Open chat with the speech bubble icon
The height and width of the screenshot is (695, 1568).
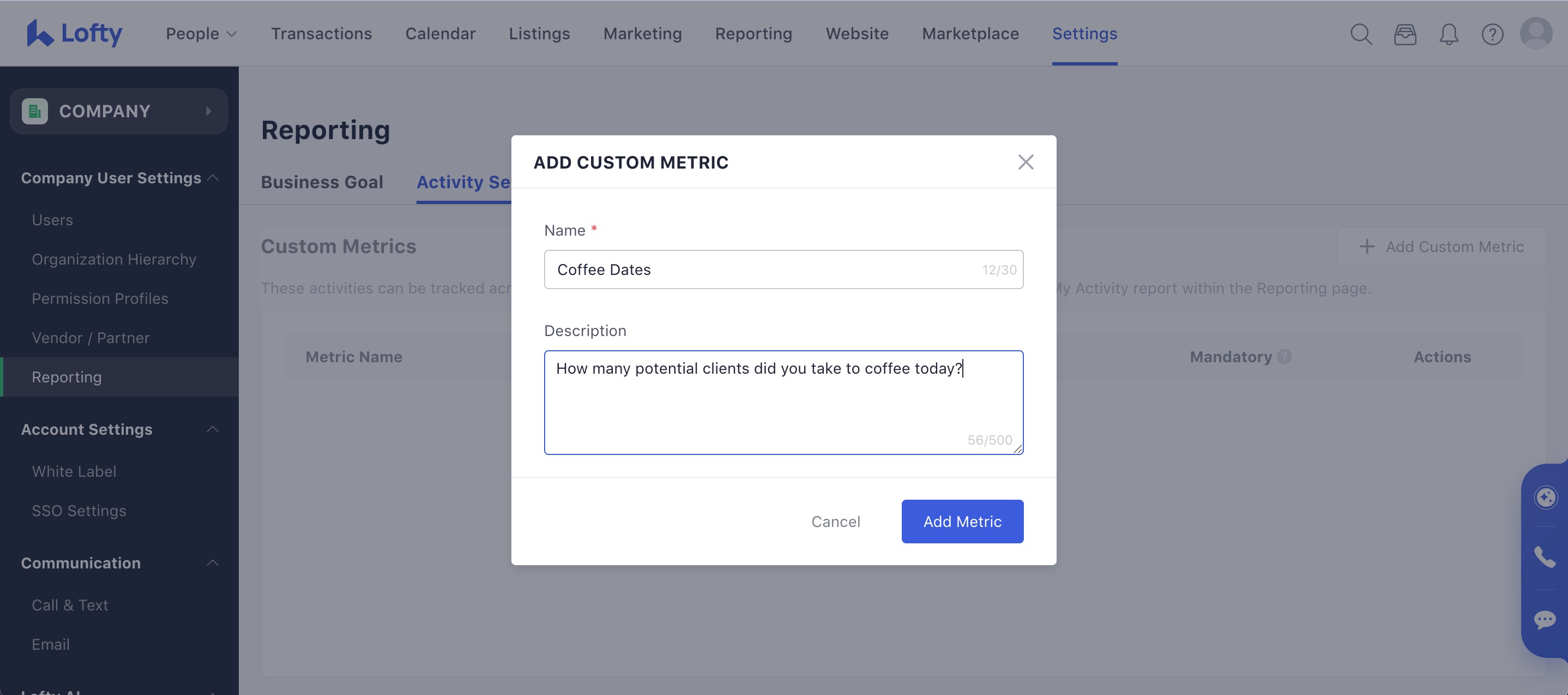pyautogui.click(x=1547, y=620)
